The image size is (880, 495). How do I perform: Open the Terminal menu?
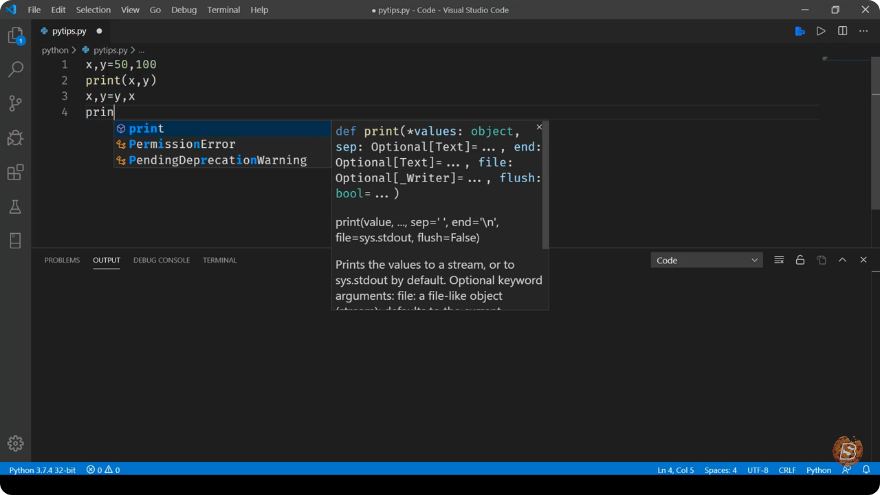(x=223, y=10)
